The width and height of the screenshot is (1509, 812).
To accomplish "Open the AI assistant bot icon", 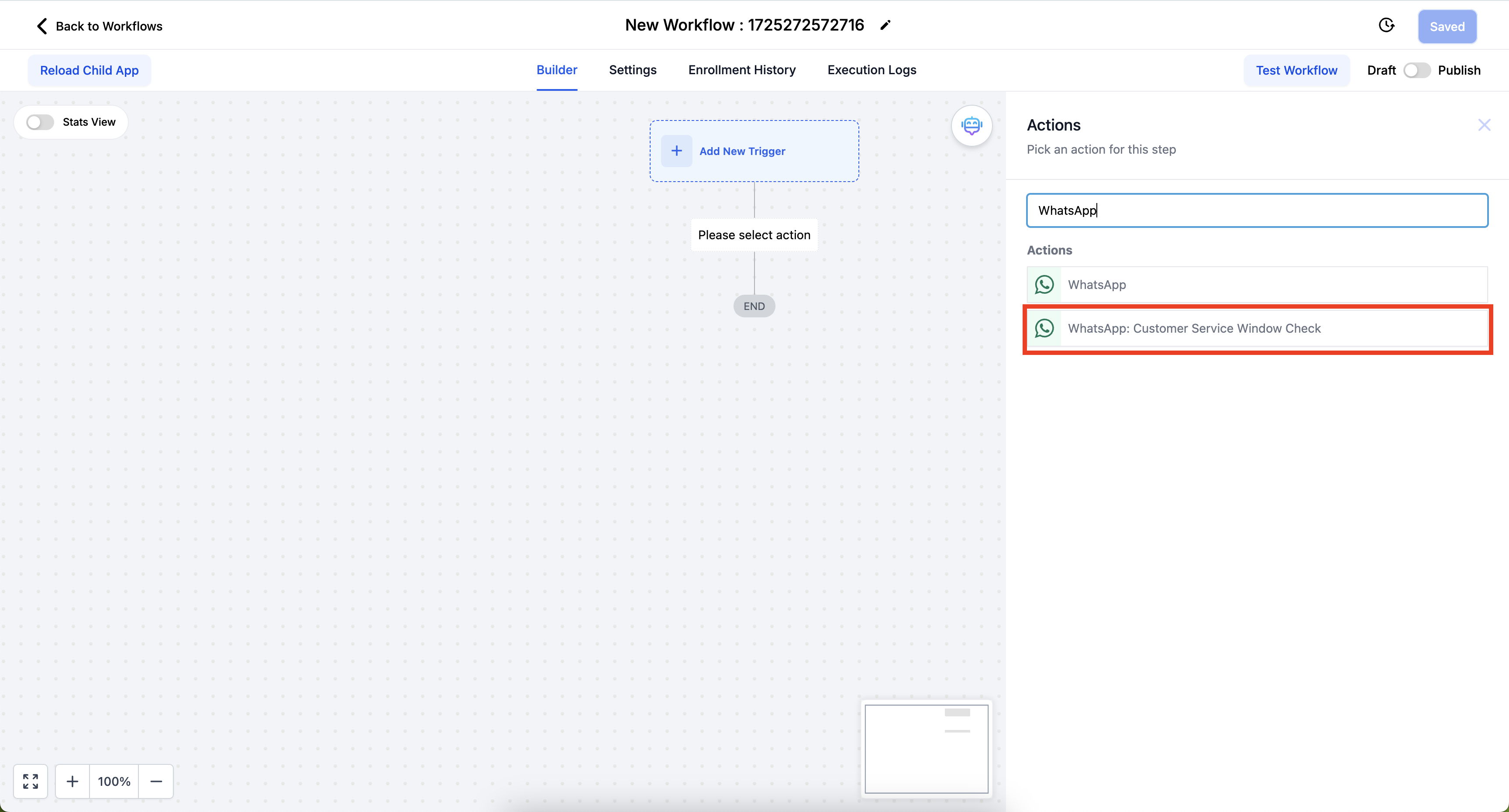I will point(971,125).
